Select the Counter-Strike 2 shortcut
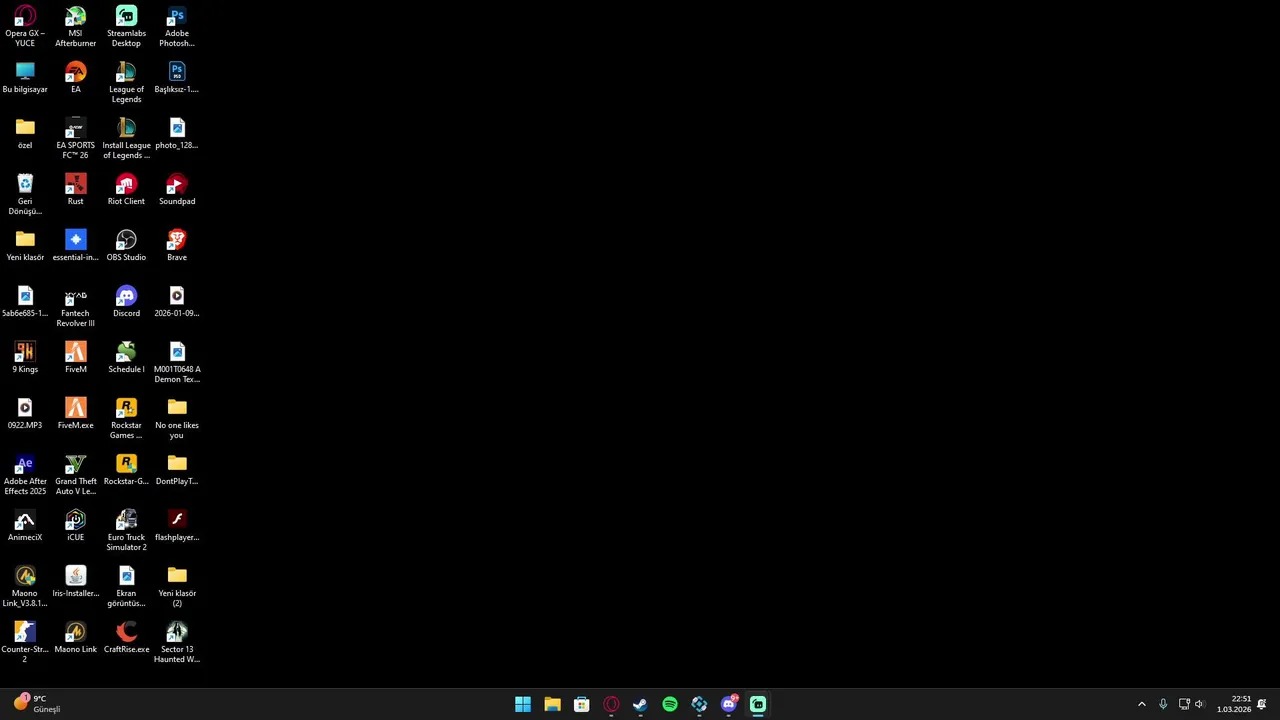1280x720 pixels. click(25, 643)
